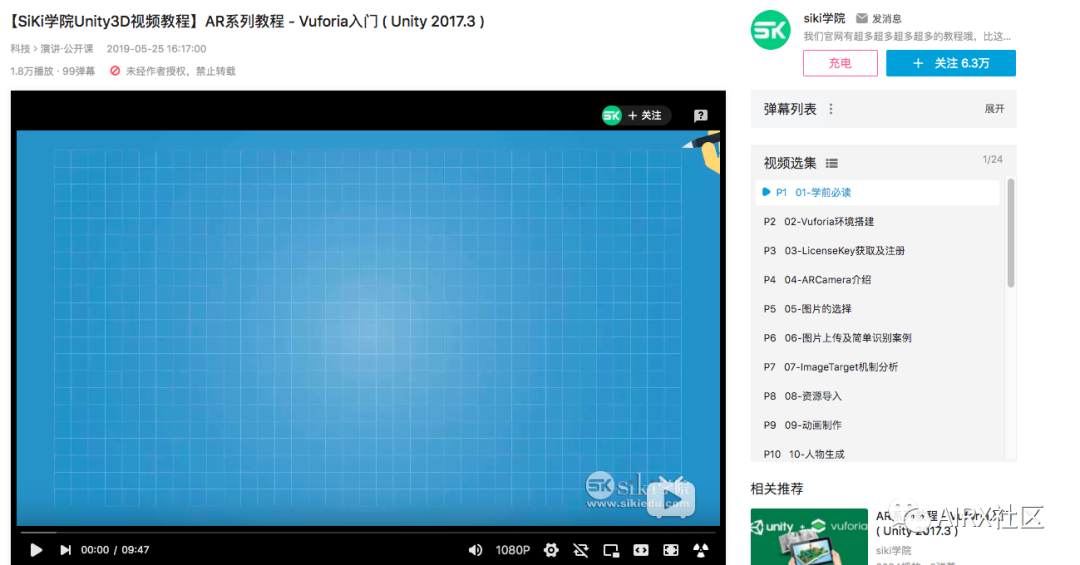Viewport: 1080px width, 565px height.
Task: Follow the uploader via in-player button
Action: point(636,116)
